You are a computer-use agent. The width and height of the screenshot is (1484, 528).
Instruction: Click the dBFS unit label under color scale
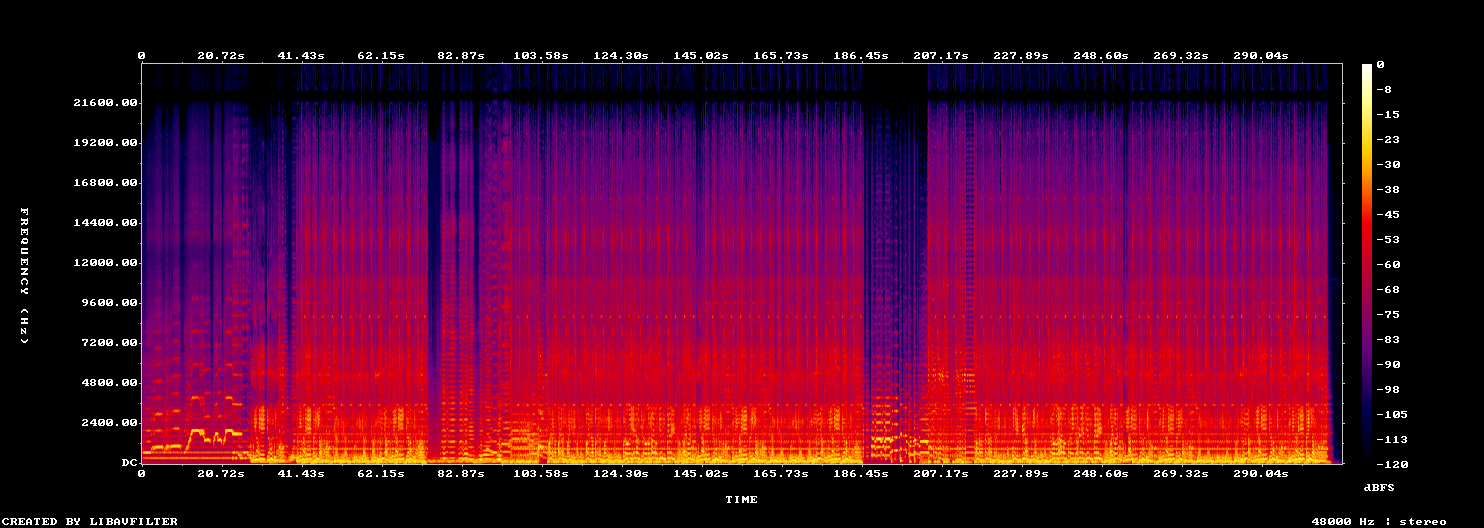(x=1379, y=487)
